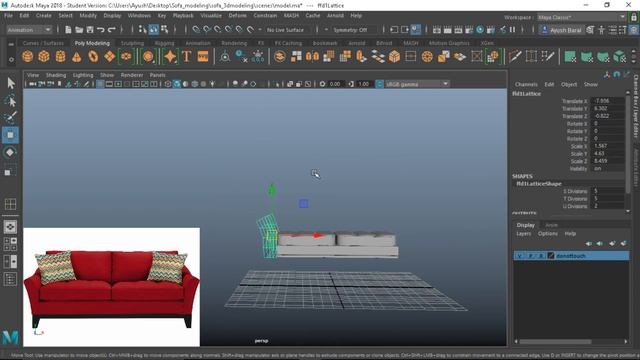Click the Multi-Cut knife shelf icon
640x360 pixels.
coord(515,56)
